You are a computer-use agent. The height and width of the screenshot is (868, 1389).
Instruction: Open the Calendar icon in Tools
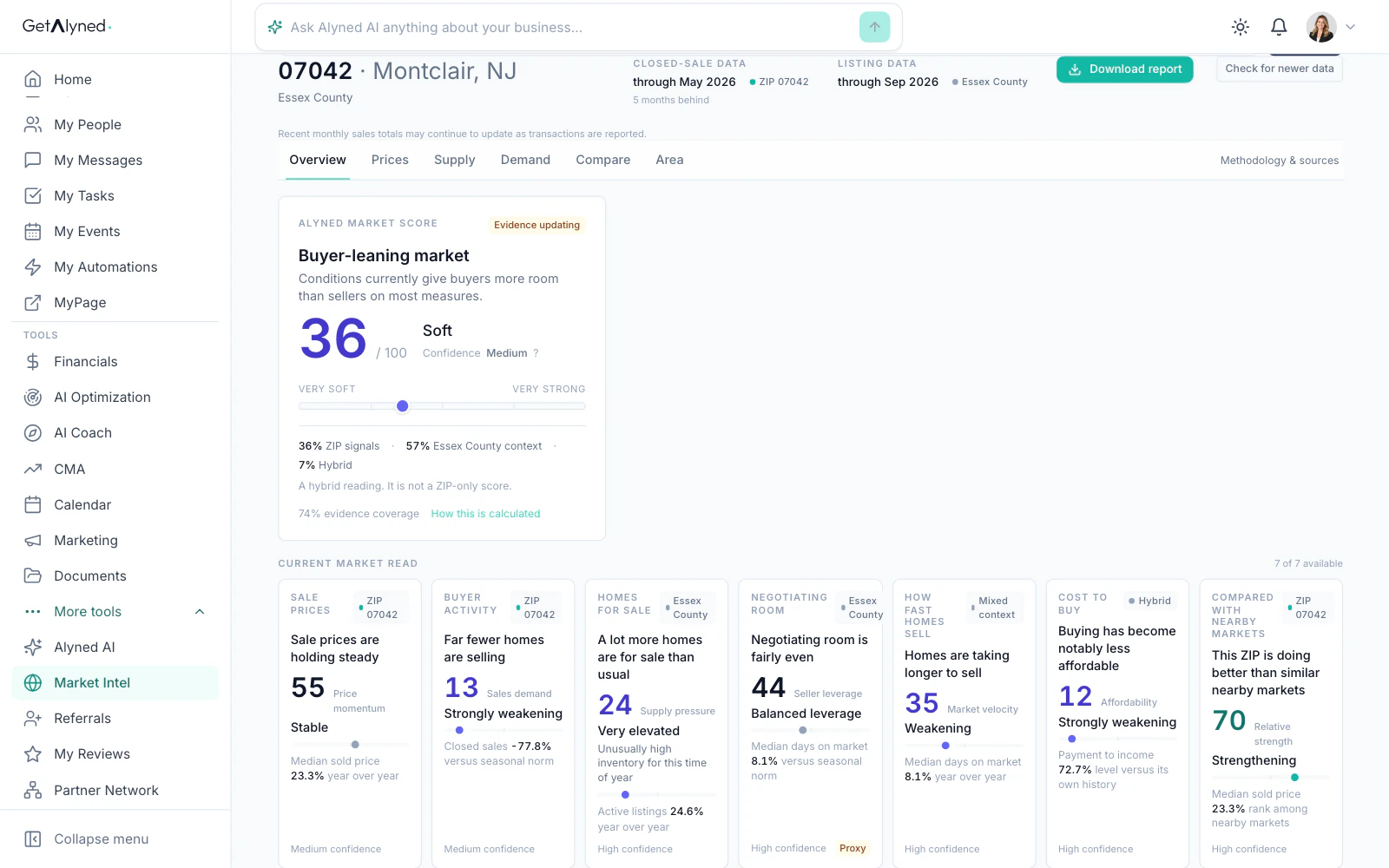click(x=33, y=504)
